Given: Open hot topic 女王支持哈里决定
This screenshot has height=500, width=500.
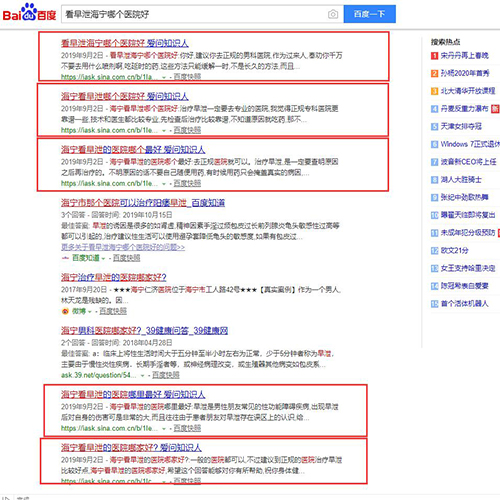Looking at the screenshot, I should [468, 268].
